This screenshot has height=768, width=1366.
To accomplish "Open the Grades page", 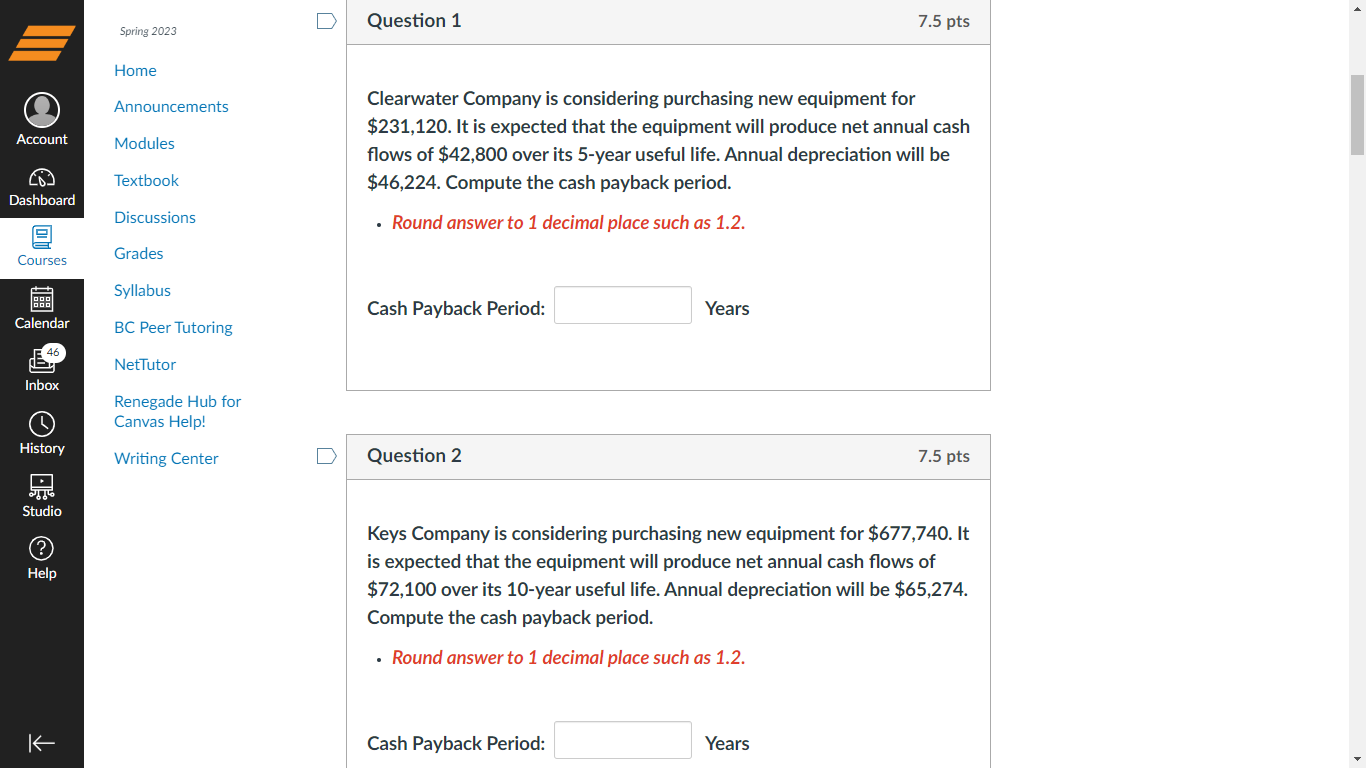I will click(x=138, y=253).
